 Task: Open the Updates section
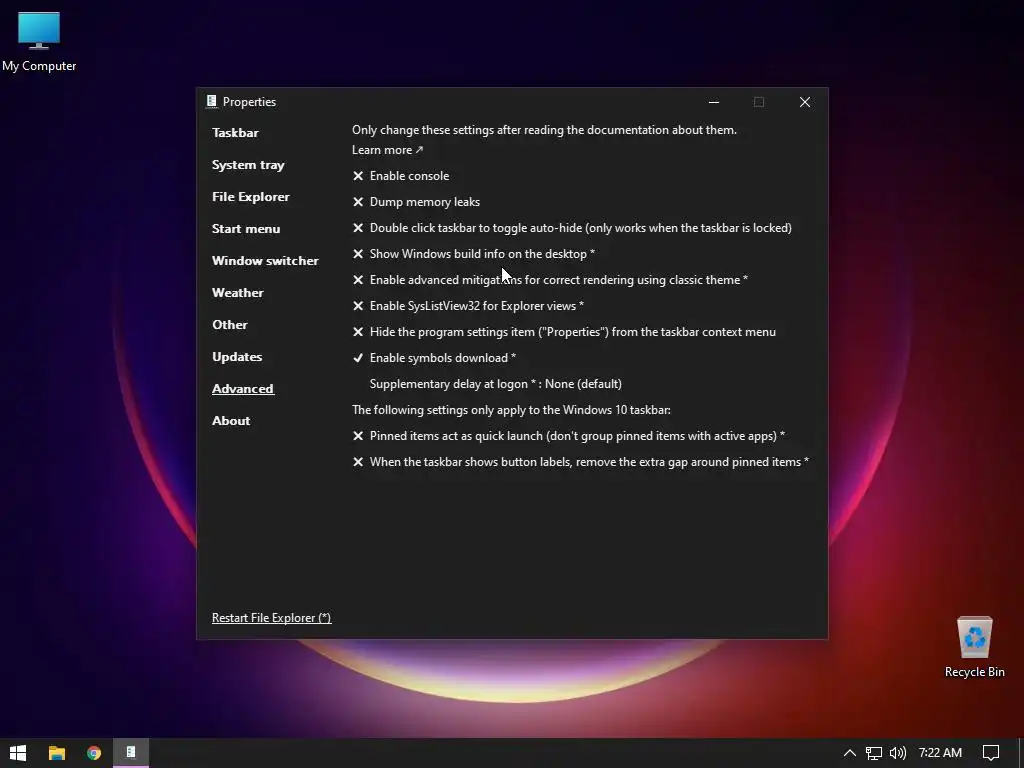tap(237, 357)
